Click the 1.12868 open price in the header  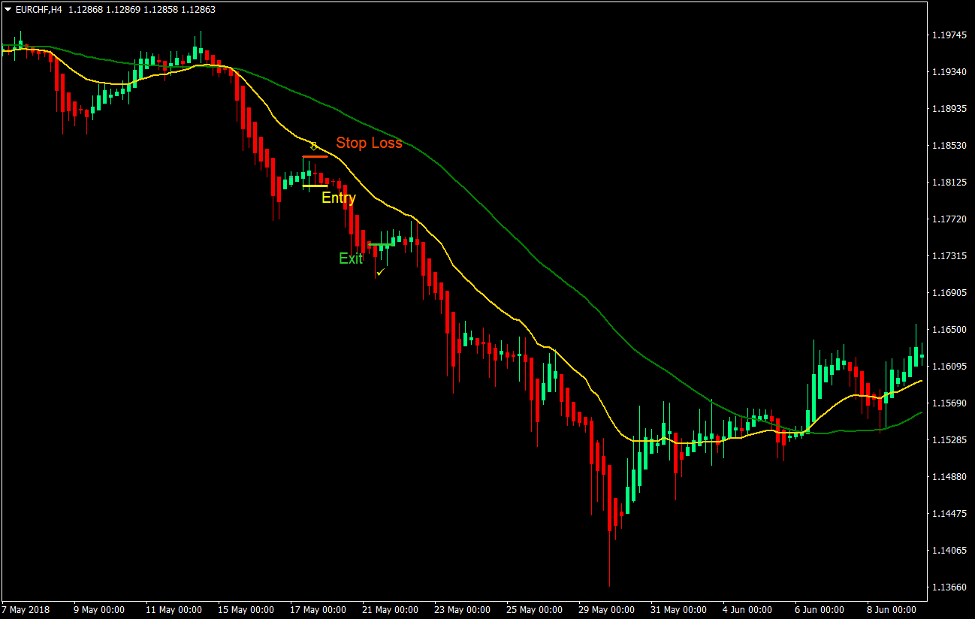click(x=88, y=9)
